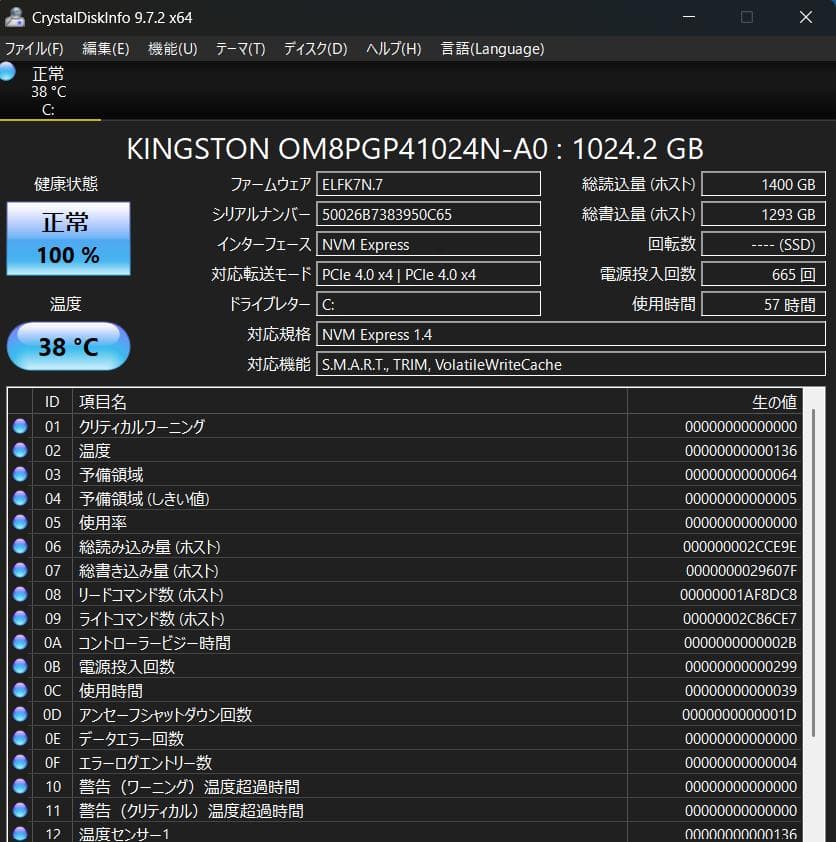Select the シリアルナンバー text field
Viewport: 836px width, 842px height.
(428, 213)
